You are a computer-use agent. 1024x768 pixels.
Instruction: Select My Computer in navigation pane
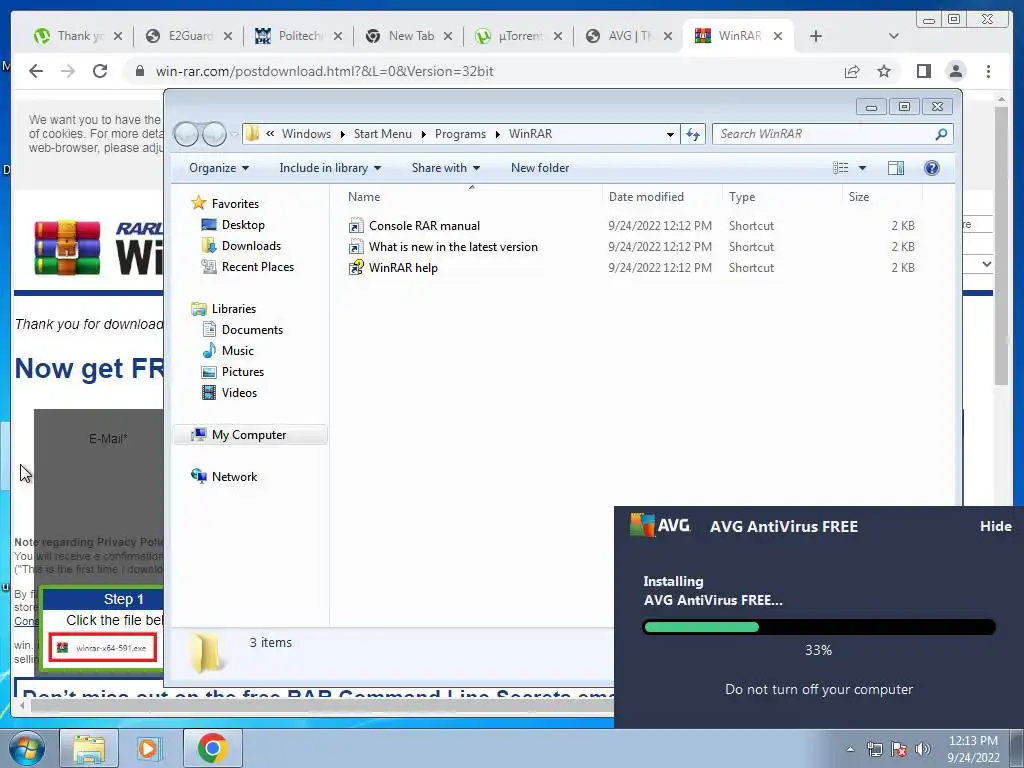click(x=250, y=435)
